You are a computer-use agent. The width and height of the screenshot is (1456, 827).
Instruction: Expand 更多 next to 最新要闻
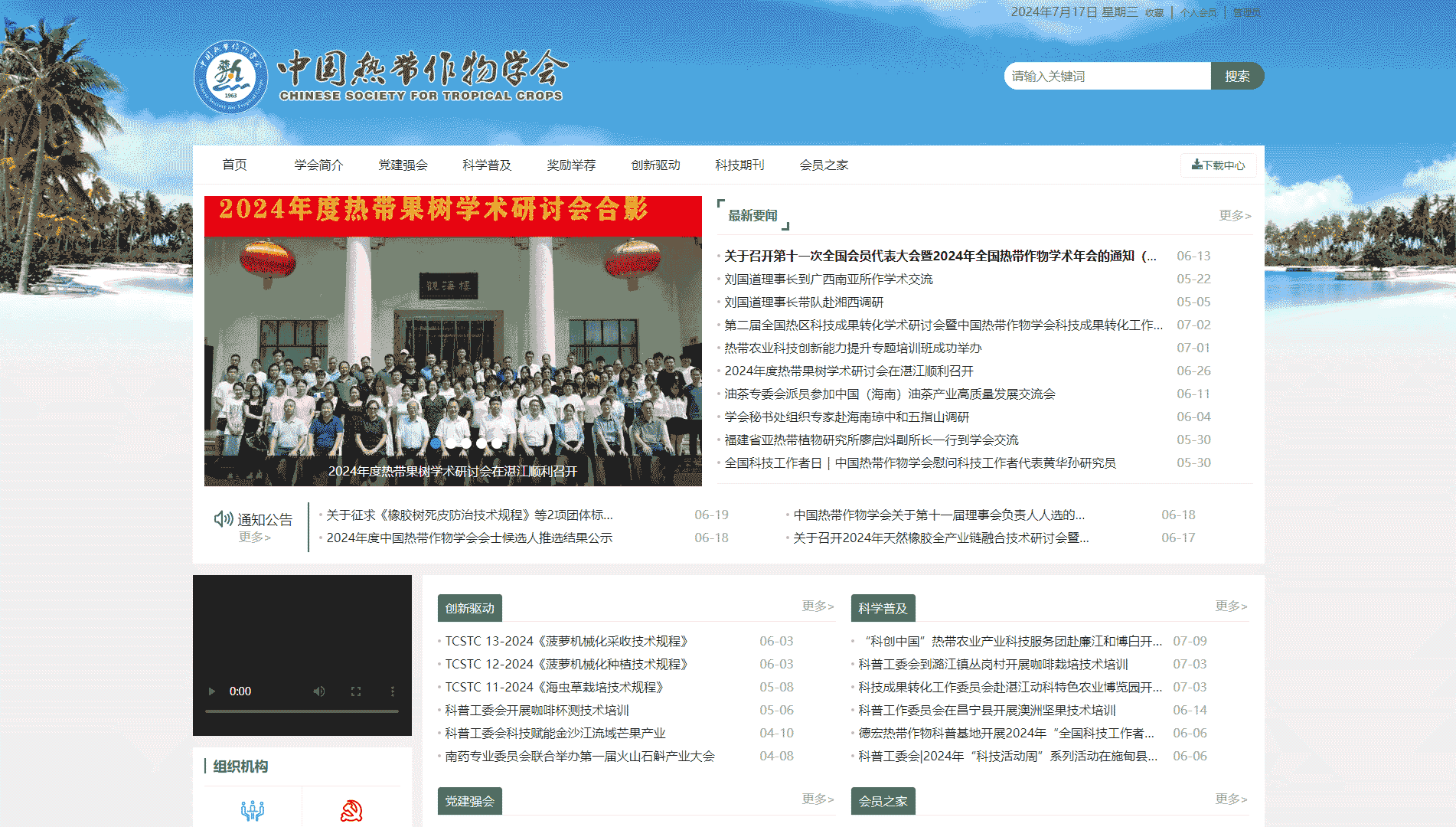(1235, 216)
